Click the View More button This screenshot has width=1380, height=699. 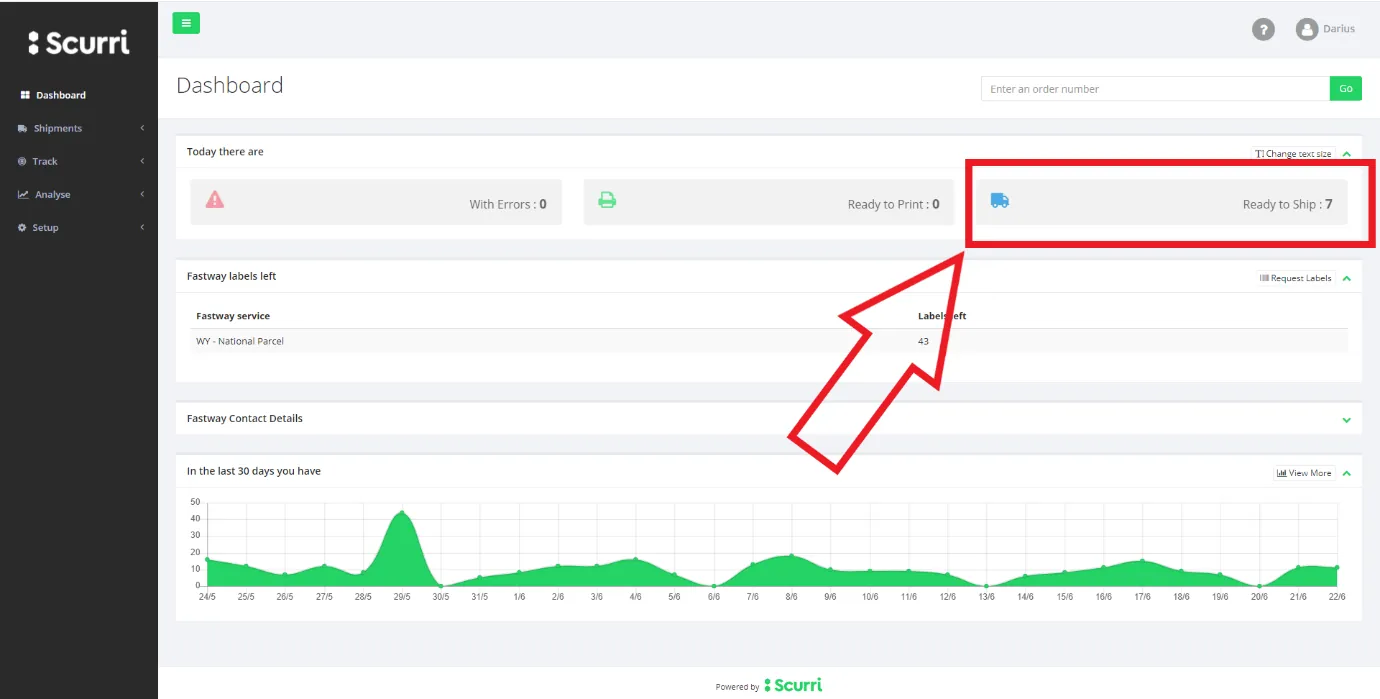tap(1304, 473)
